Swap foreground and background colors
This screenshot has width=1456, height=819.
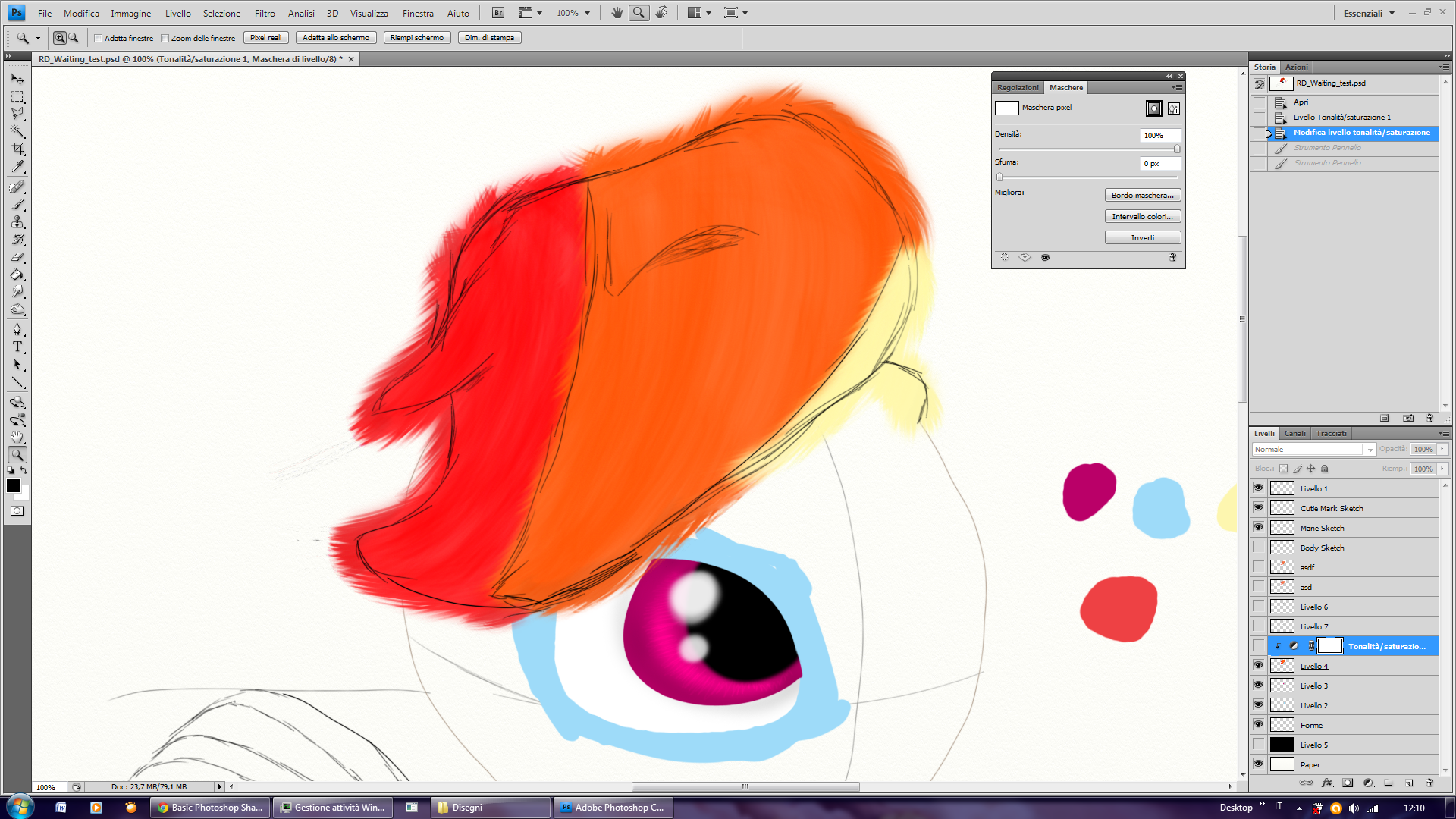tap(24, 471)
